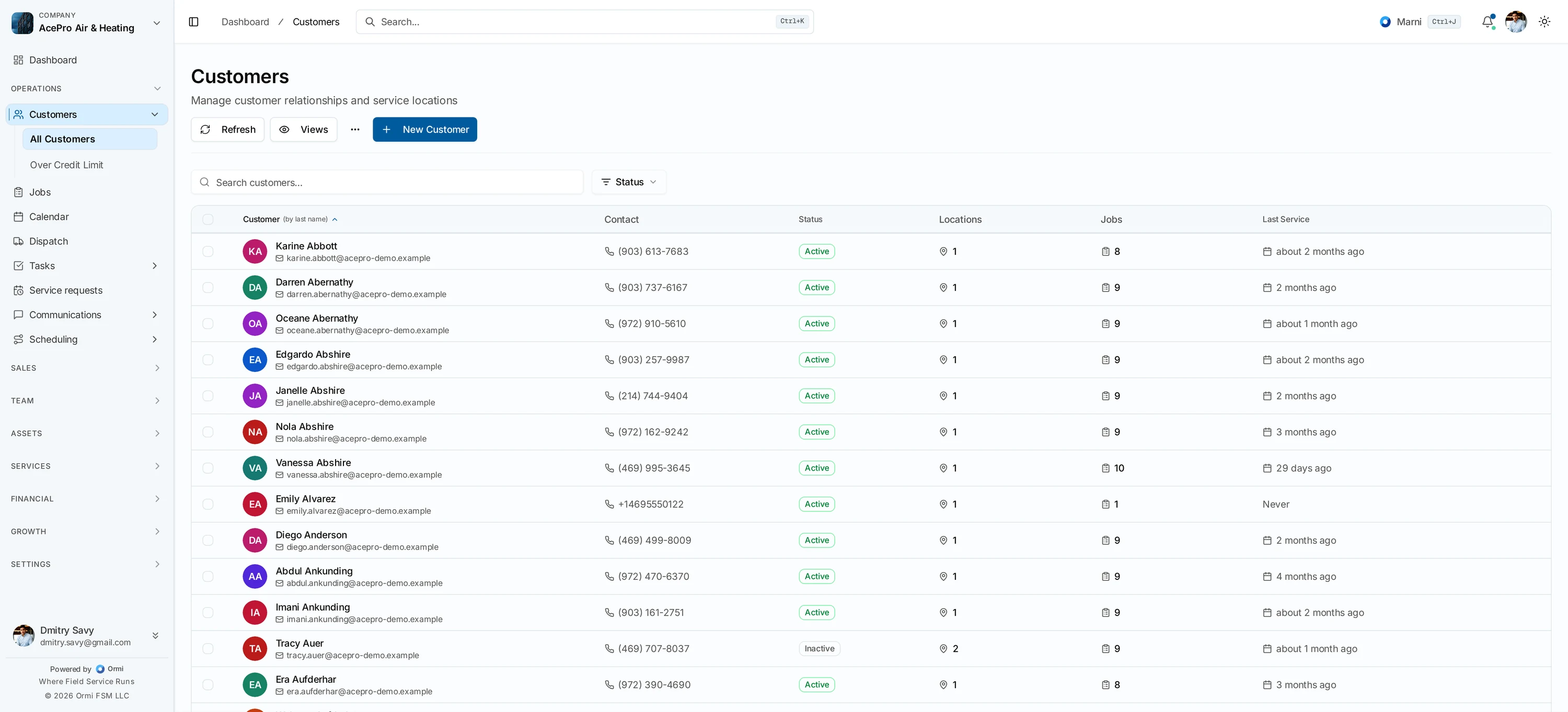1568x712 pixels.
Task: Expand the SETTINGS section
Action: click(x=86, y=564)
